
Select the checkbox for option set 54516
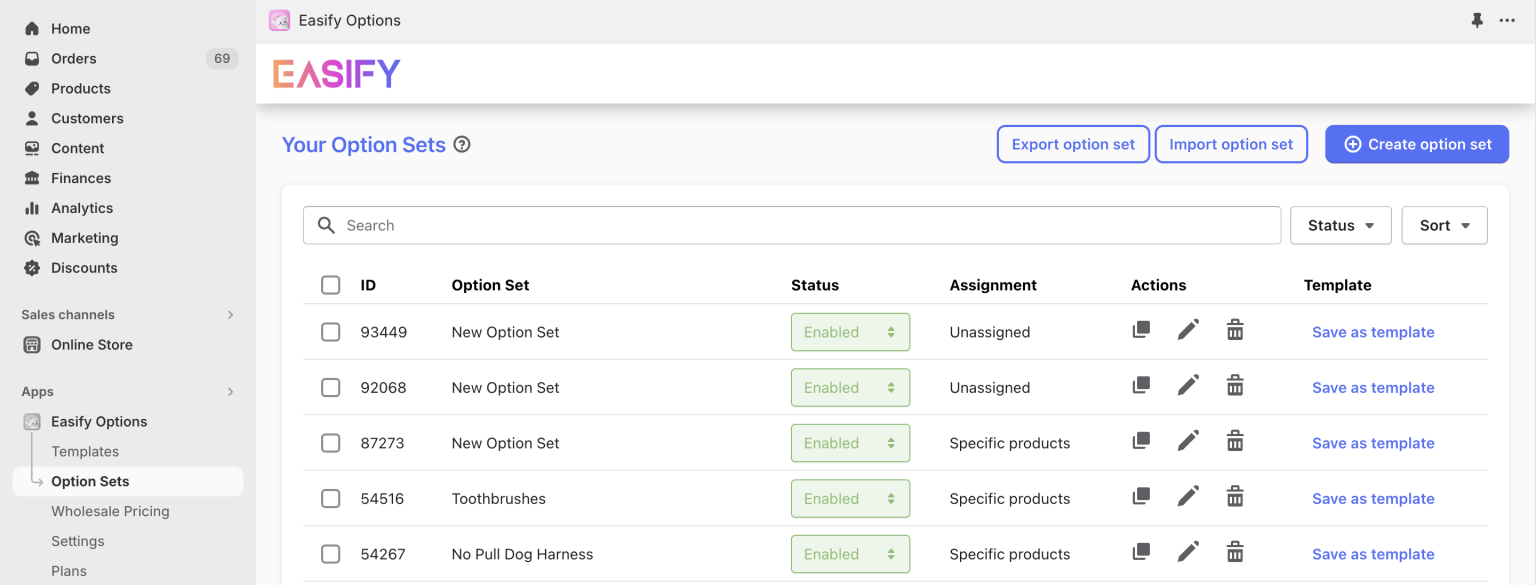click(x=330, y=498)
